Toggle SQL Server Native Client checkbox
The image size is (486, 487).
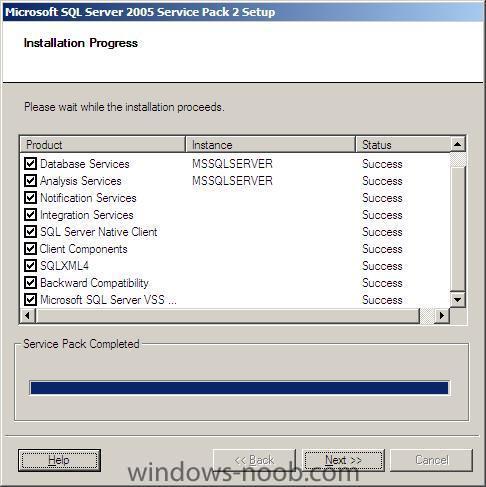(30, 232)
